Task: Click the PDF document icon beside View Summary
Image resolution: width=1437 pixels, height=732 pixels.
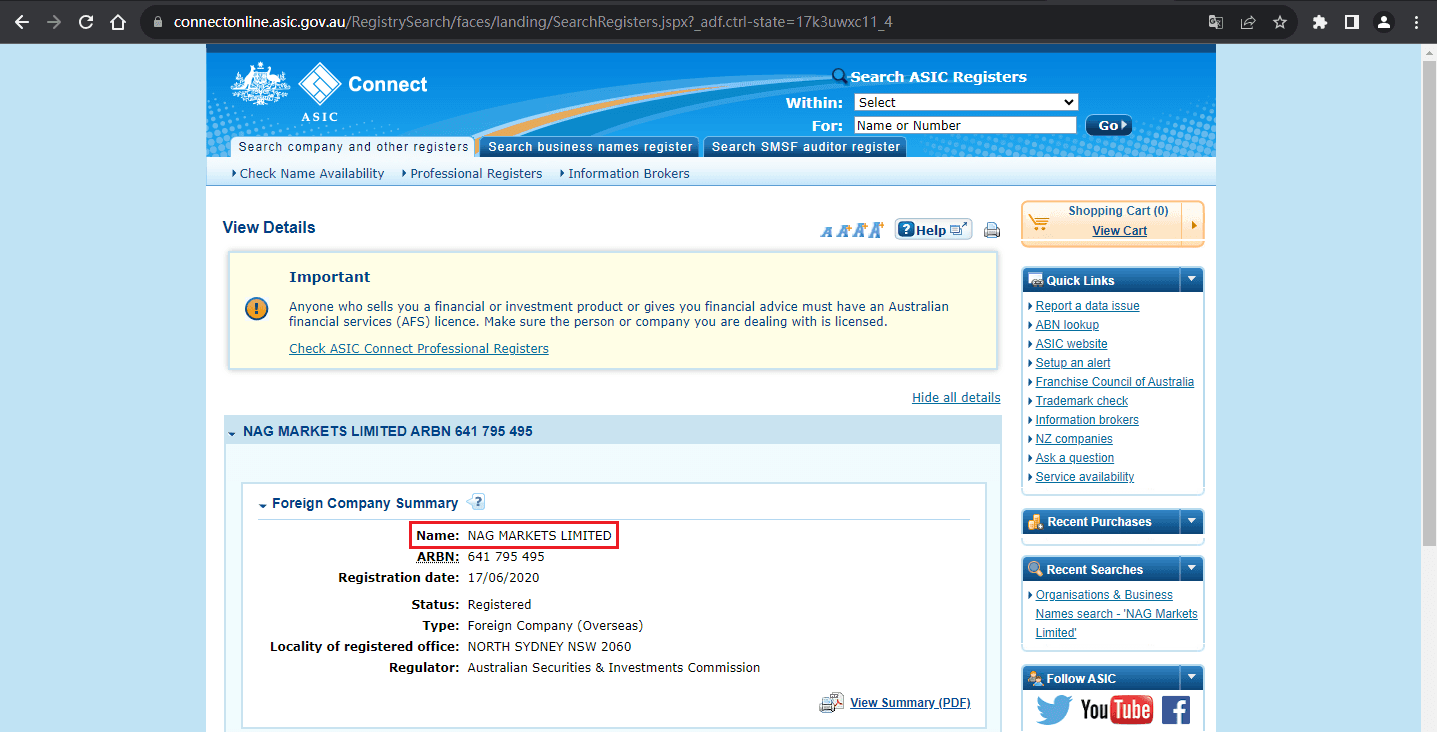Action: pyautogui.click(x=832, y=703)
